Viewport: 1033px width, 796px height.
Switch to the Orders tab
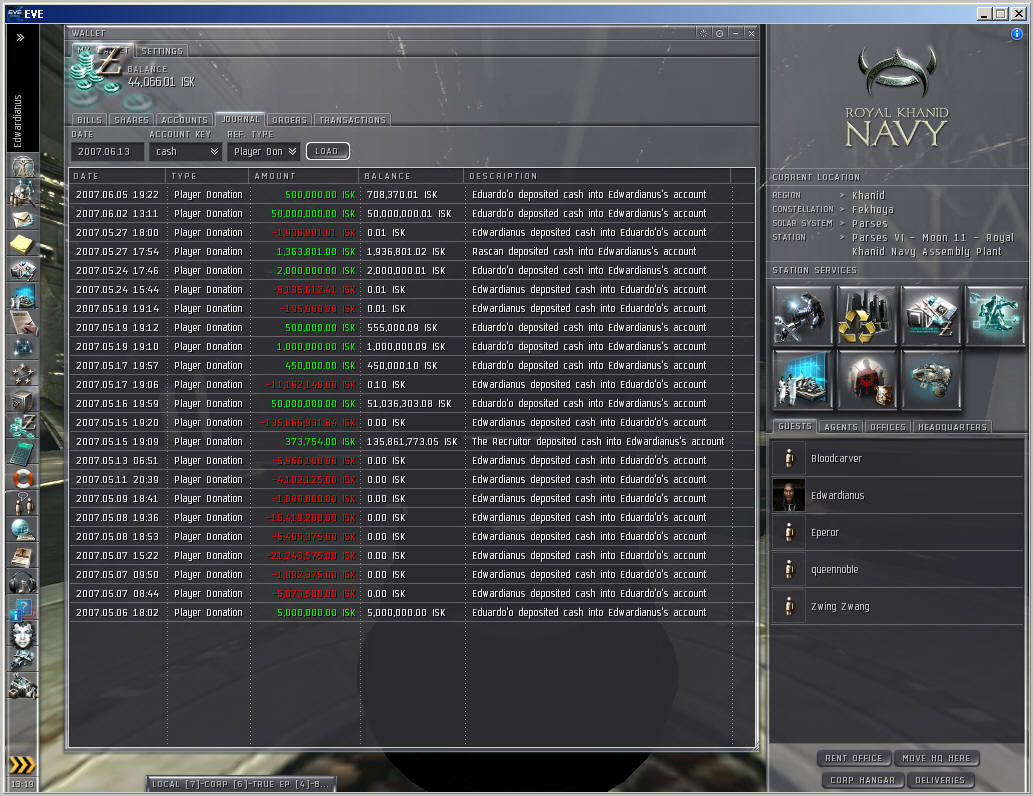289,120
